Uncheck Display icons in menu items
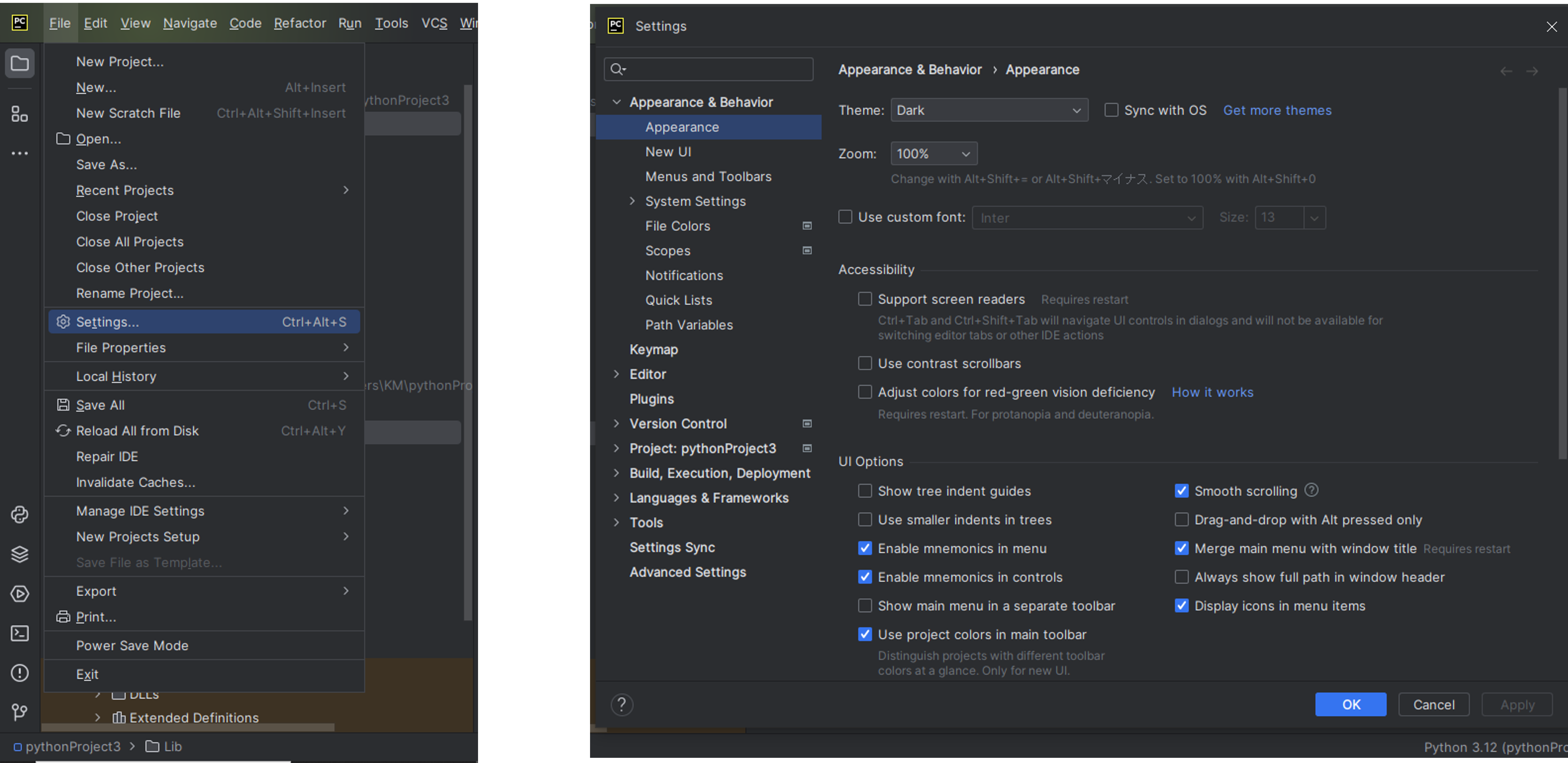The image size is (1568, 763). pos(1182,606)
